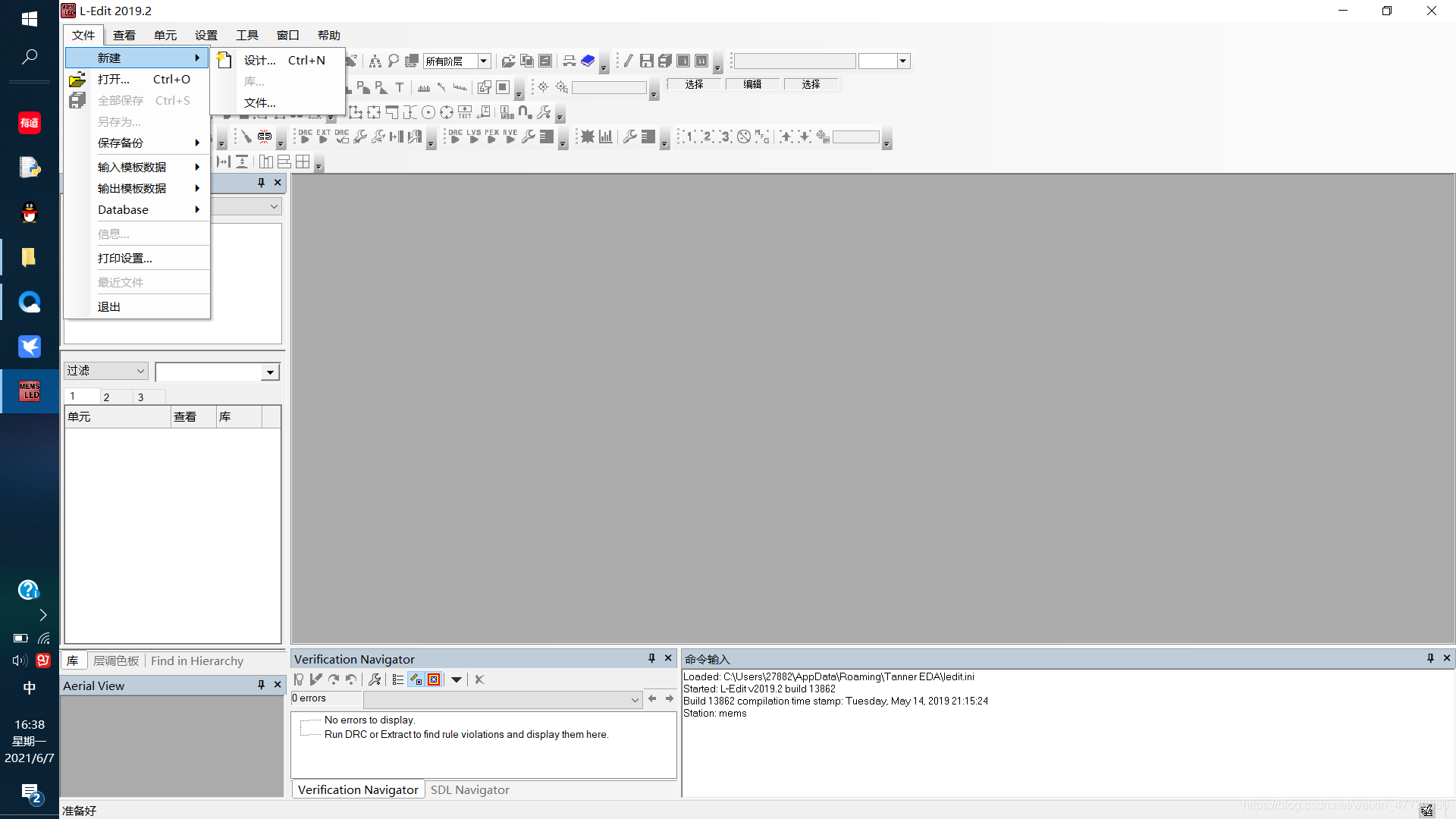Click the blue book icon in the top toolbar
Viewport: 1456px width, 819px height.
coord(588,61)
